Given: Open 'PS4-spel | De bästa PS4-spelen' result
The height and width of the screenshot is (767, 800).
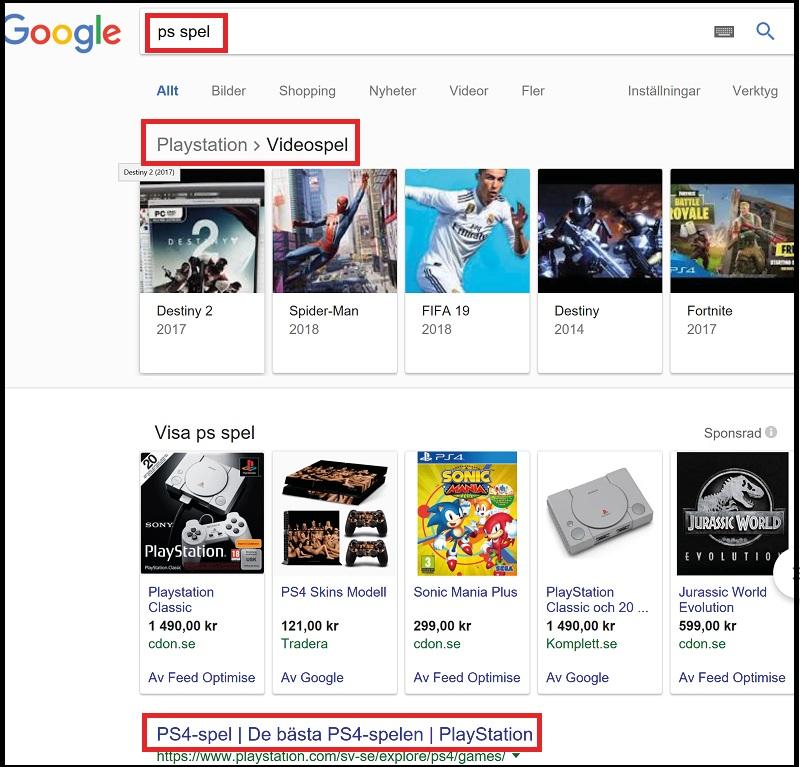Looking at the screenshot, I should pyautogui.click(x=344, y=734).
